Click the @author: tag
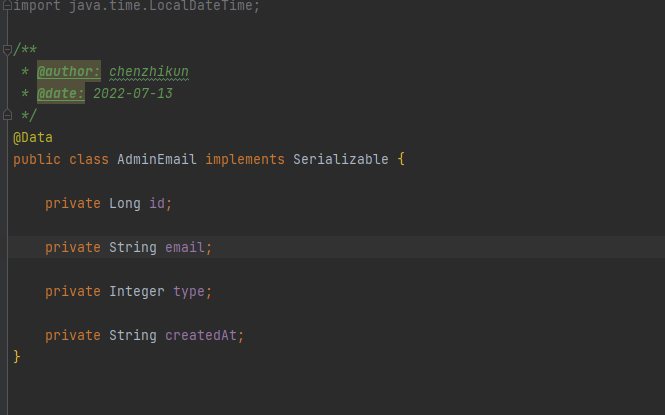 (x=69, y=71)
